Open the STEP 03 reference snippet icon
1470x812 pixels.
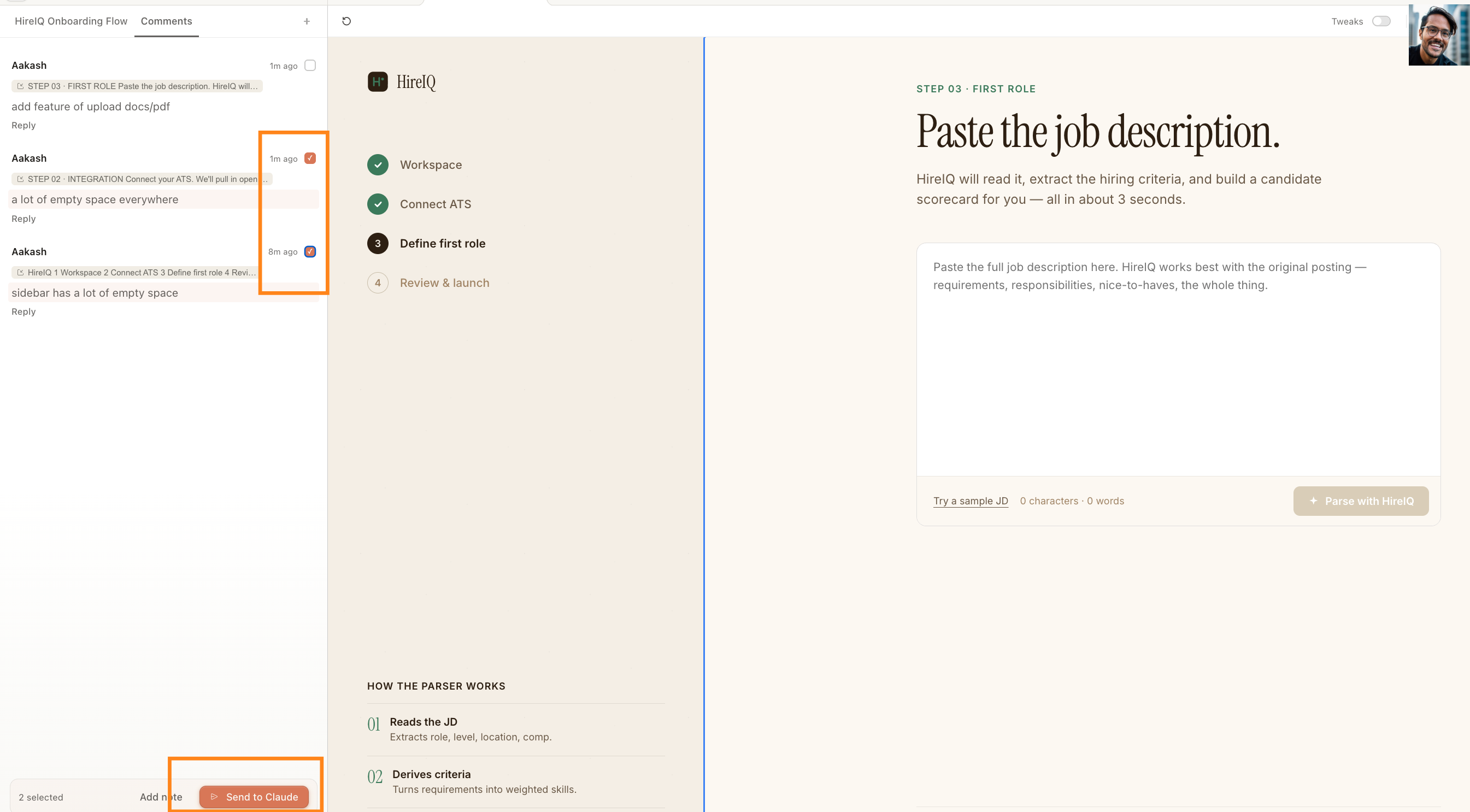pyautogui.click(x=21, y=86)
